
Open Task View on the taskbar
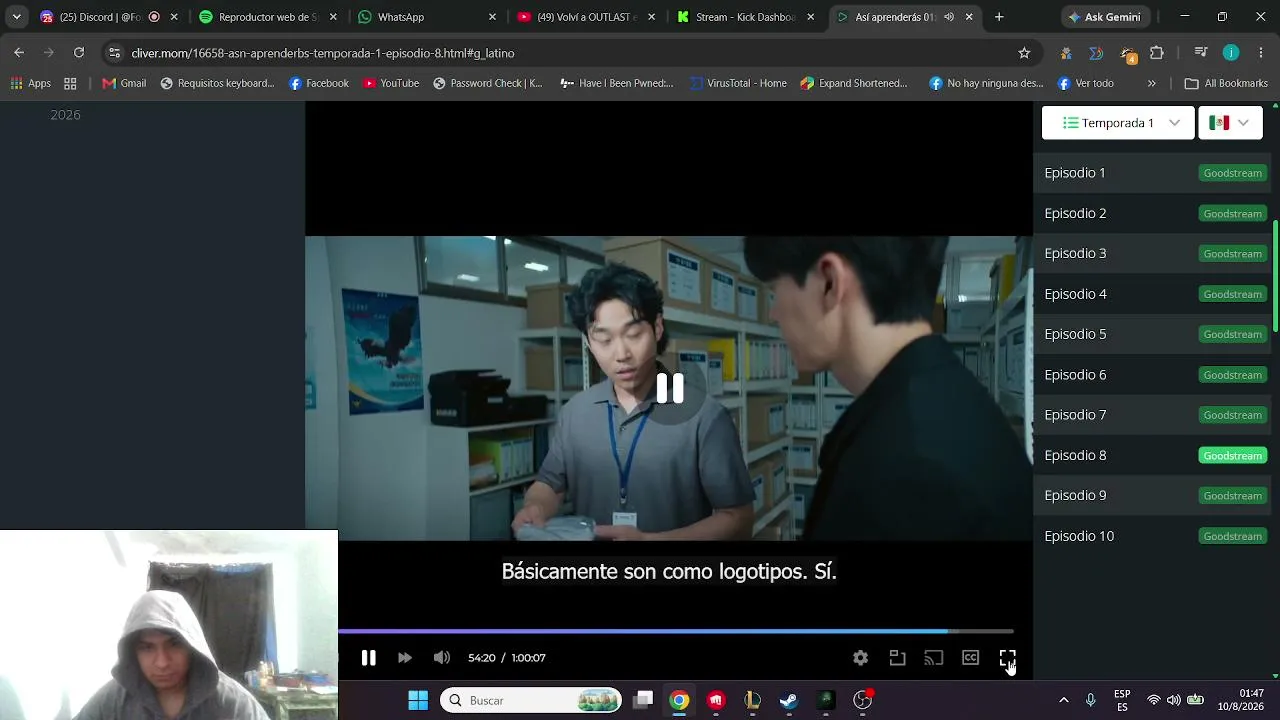[x=643, y=700]
